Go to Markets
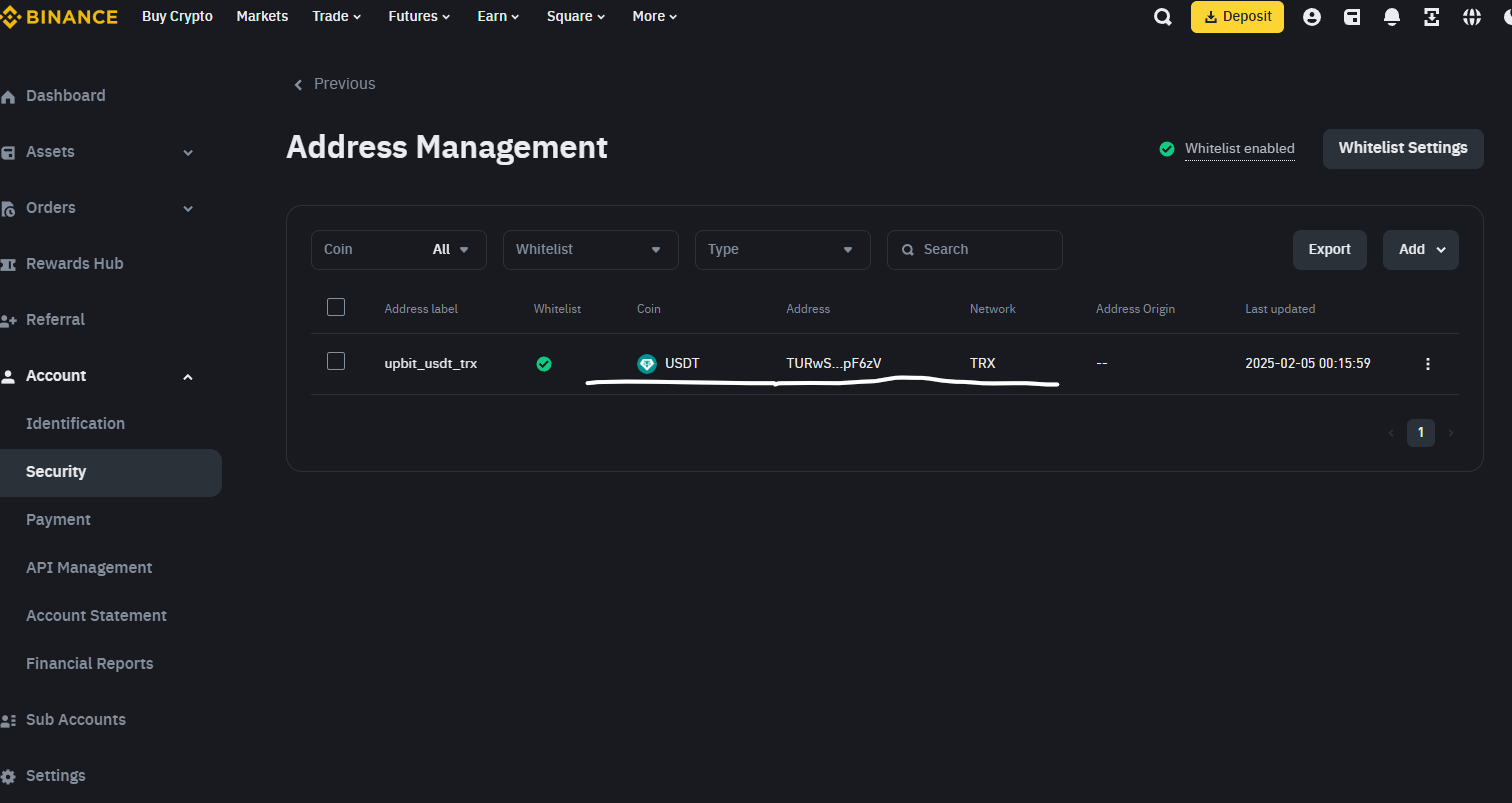This screenshot has width=1512, height=803. click(x=262, y=17)
